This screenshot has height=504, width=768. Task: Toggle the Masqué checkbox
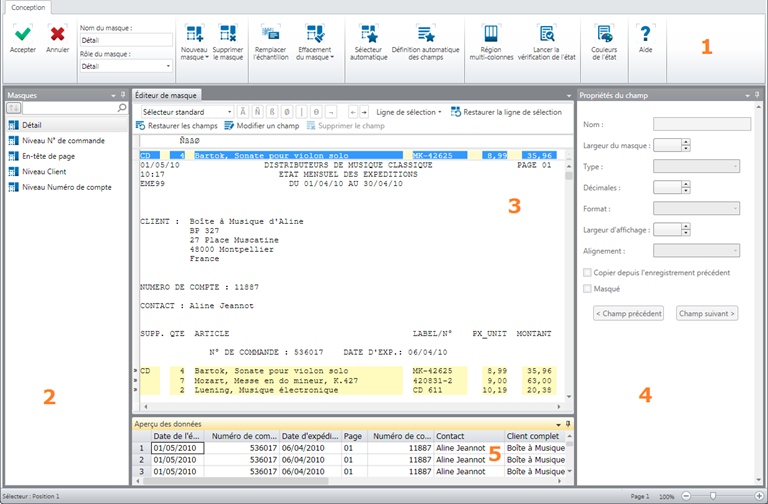point(587,288)
